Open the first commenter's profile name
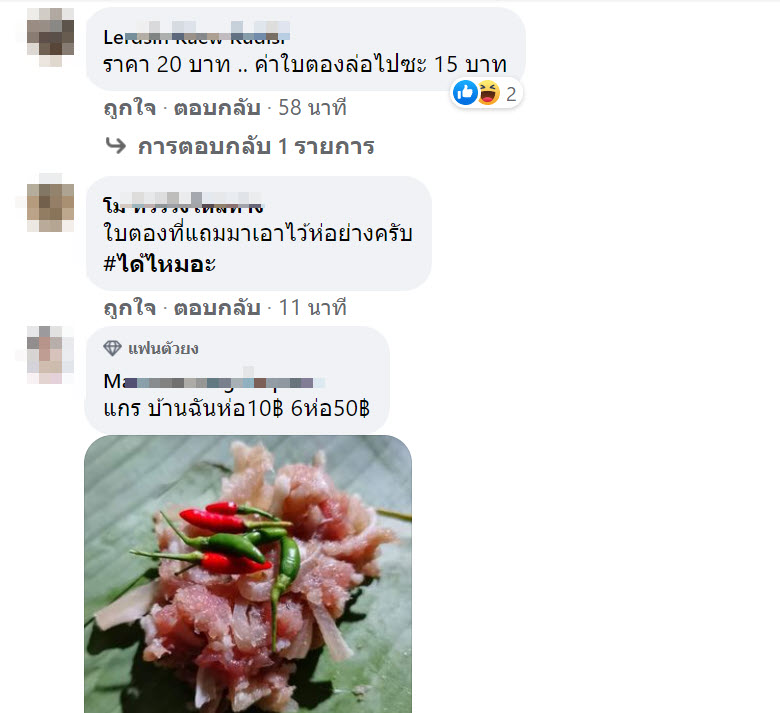The height and width of the screenshot is (713, 780). point(196,34)
